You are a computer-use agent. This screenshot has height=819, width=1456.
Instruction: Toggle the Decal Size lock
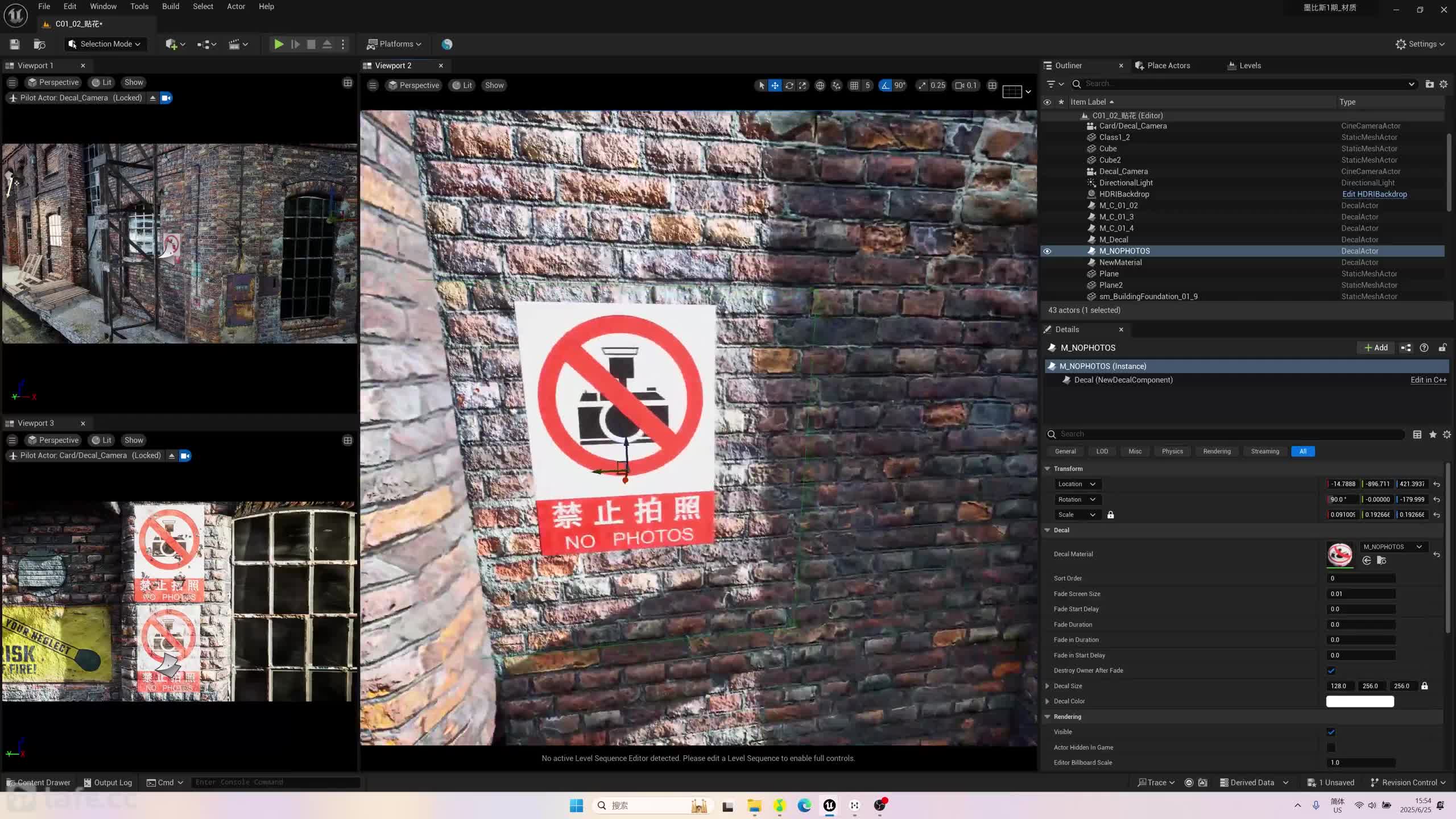click(1425, 686)
